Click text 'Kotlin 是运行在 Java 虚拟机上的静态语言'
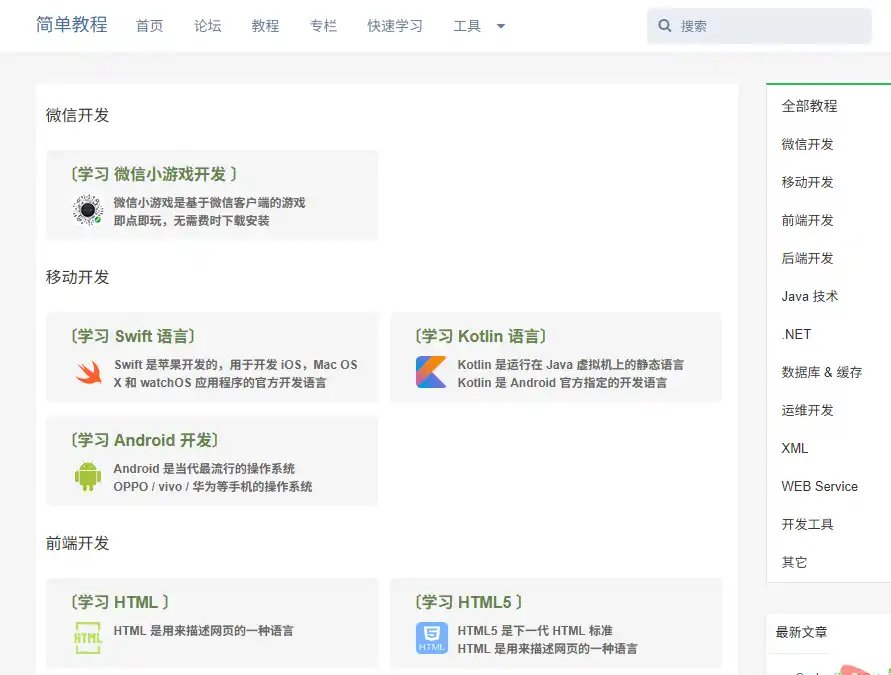The width and height of the screenshot is (891, 675). point(571,365)
